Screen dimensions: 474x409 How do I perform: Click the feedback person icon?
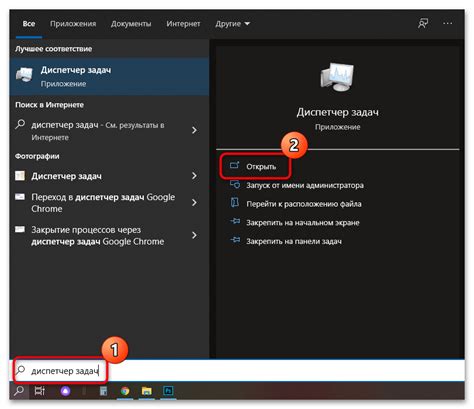[423, 24]
